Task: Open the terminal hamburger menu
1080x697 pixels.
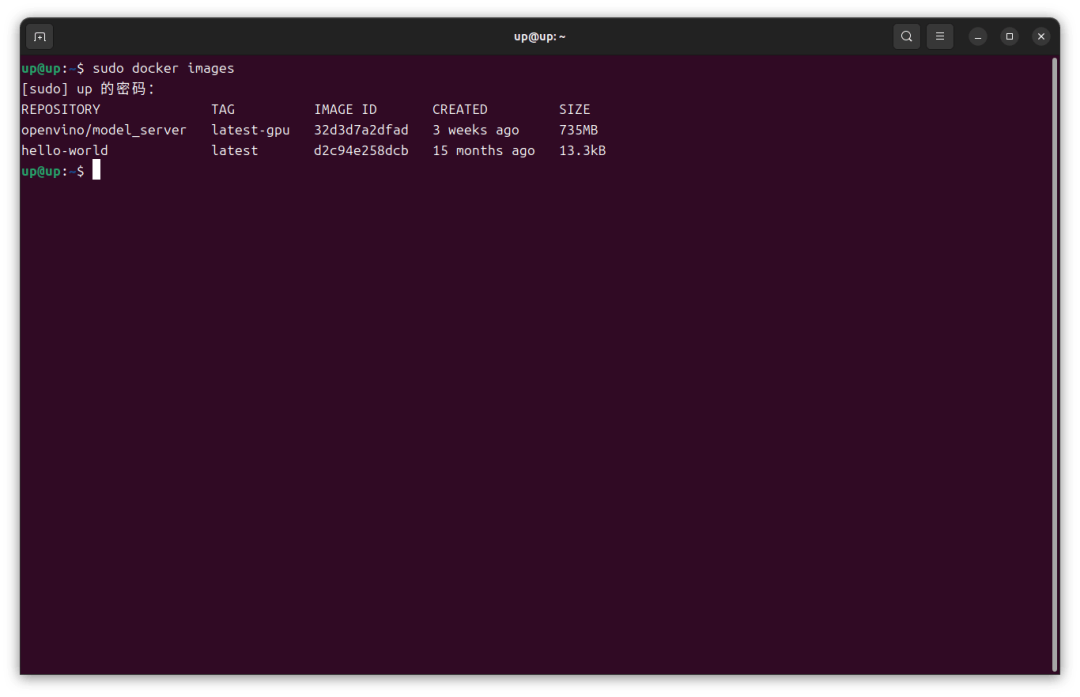Action: 939,37
